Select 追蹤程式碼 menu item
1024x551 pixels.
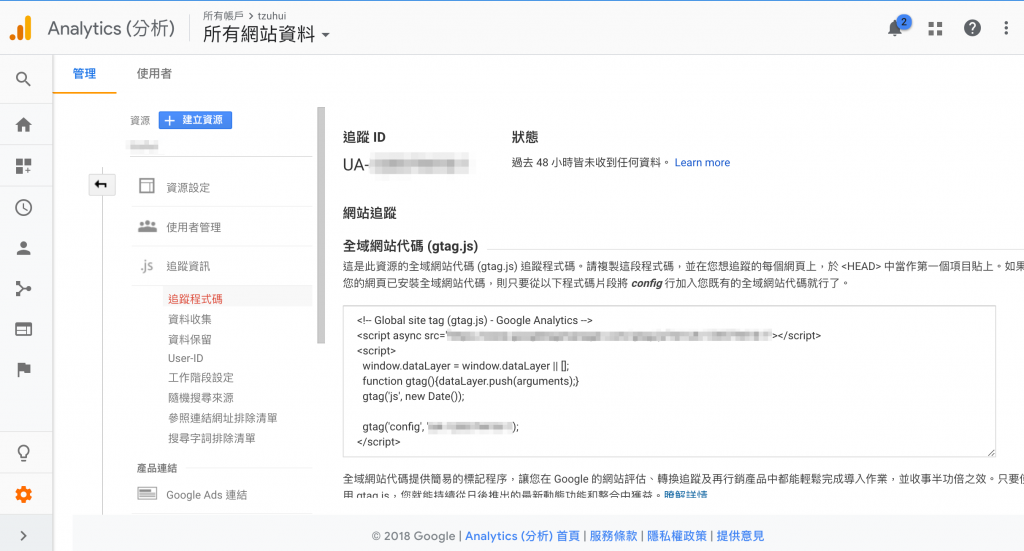point(195,299)
